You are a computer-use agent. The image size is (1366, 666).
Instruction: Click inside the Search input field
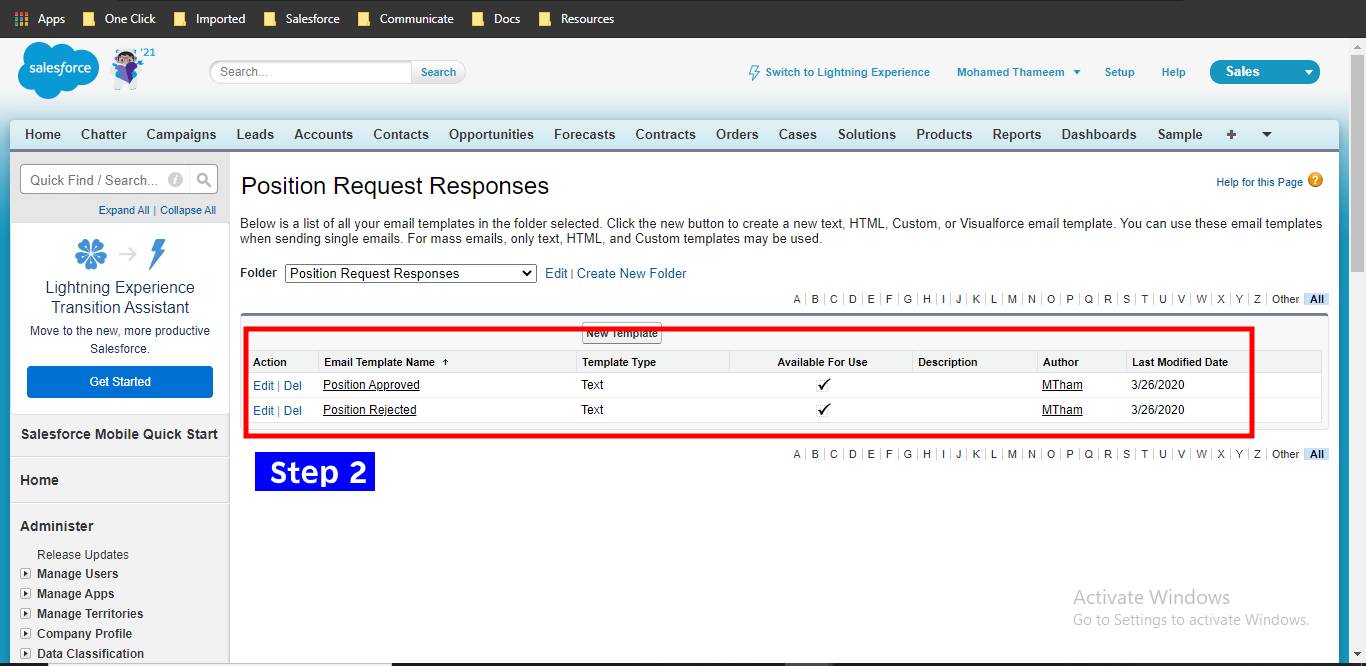(310, 71)
